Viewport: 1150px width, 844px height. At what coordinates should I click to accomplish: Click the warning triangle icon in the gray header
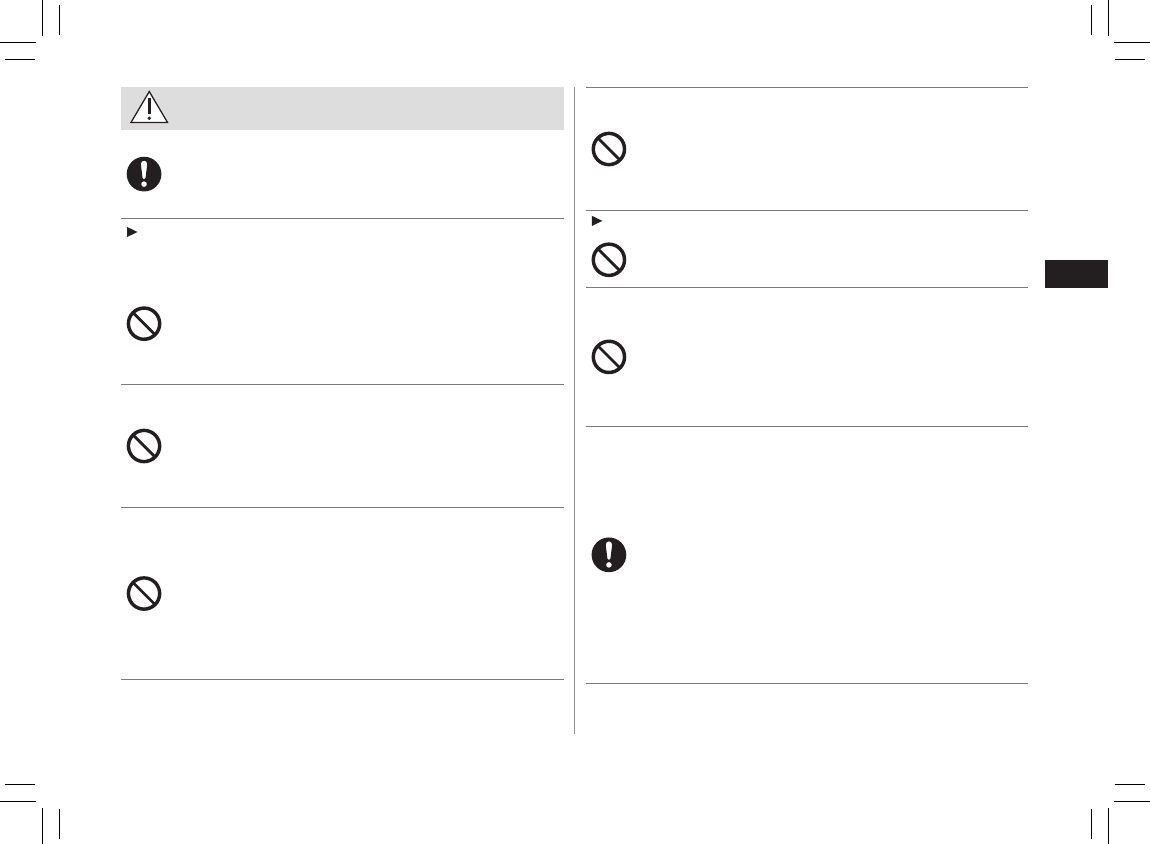pyautogui.click(x=149, y=107)
